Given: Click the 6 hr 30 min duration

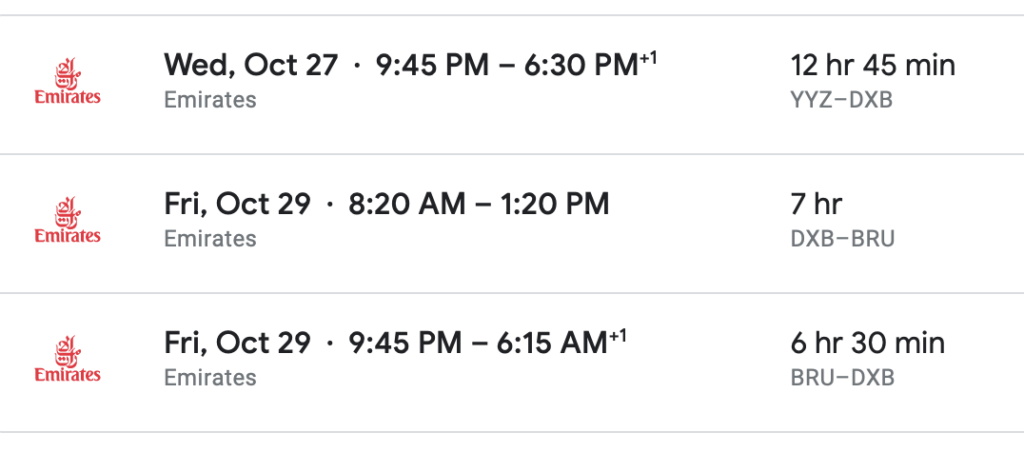Looking at the screenshot, I should pos(867,342).
